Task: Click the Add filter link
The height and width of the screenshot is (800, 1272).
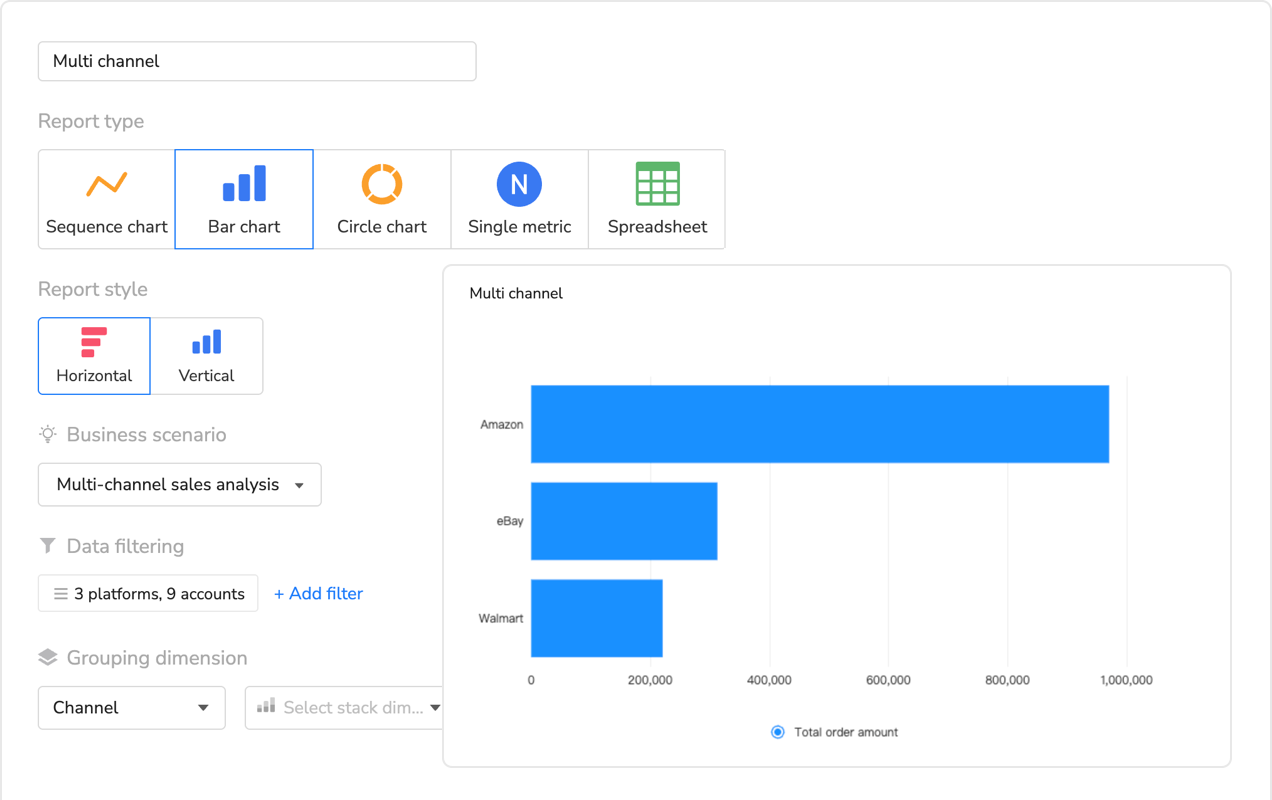Action: [318, 593]
